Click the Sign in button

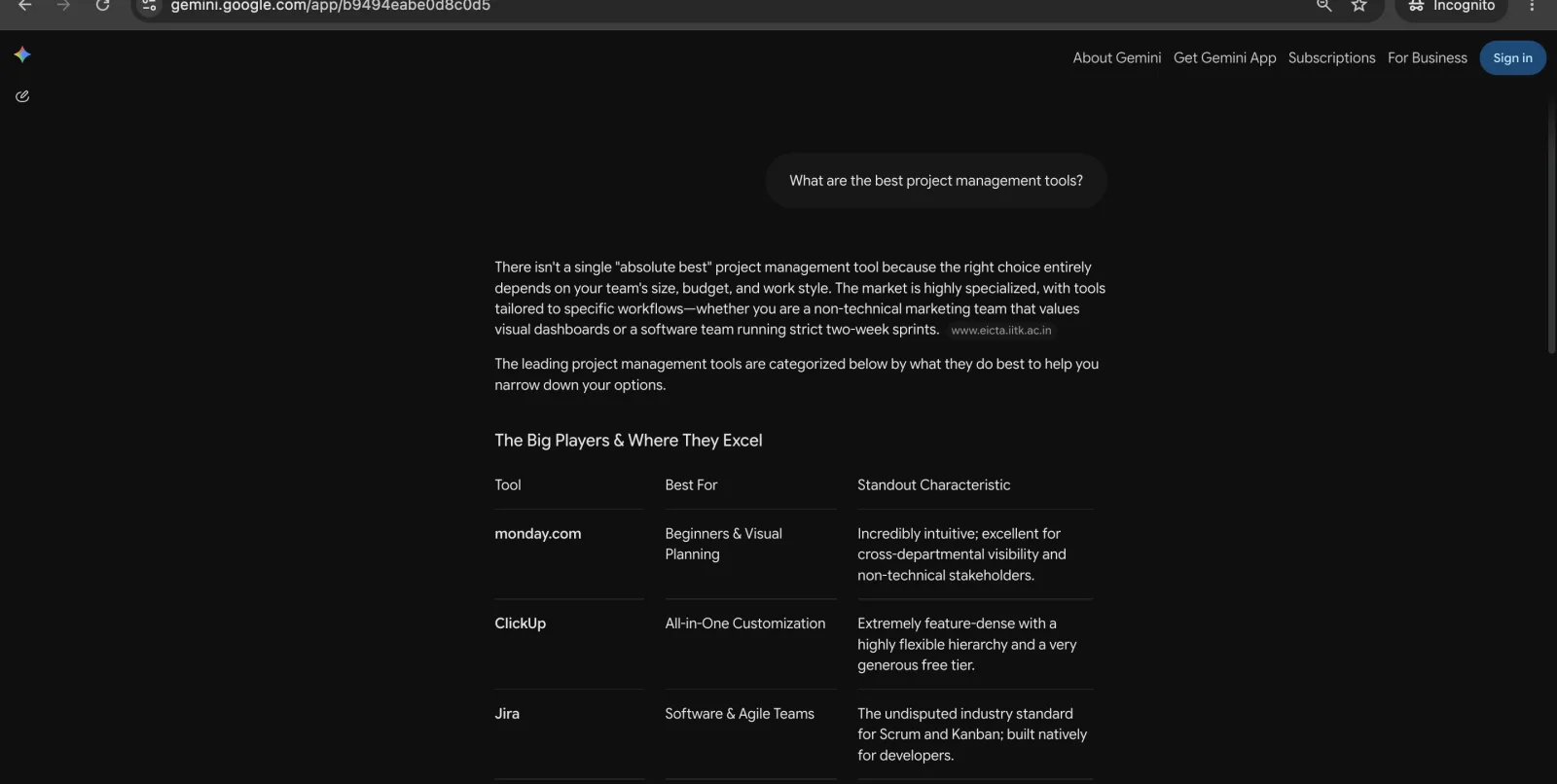[1512, 58]
